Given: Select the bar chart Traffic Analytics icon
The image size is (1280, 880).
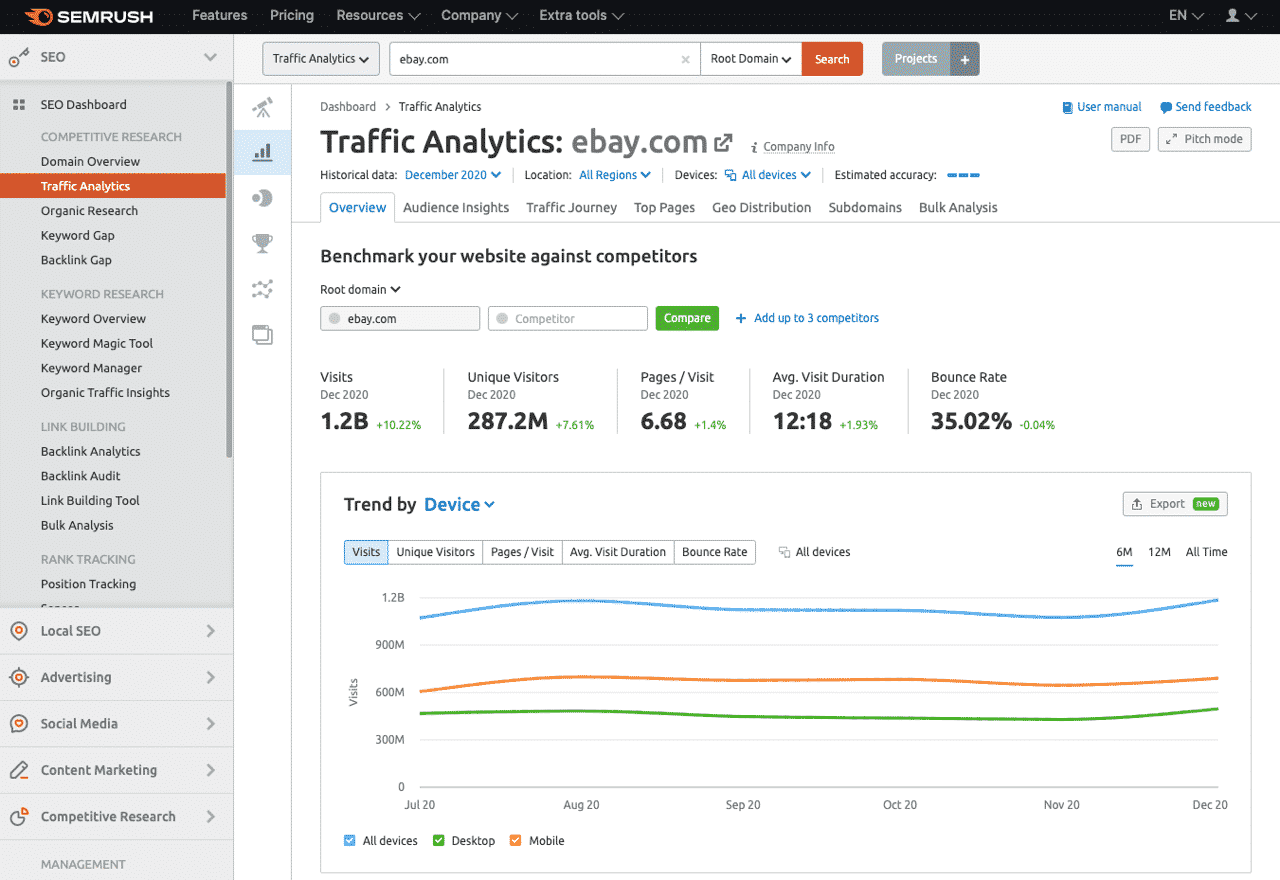Looking at the screenshot, I should [x=262, y=153].
